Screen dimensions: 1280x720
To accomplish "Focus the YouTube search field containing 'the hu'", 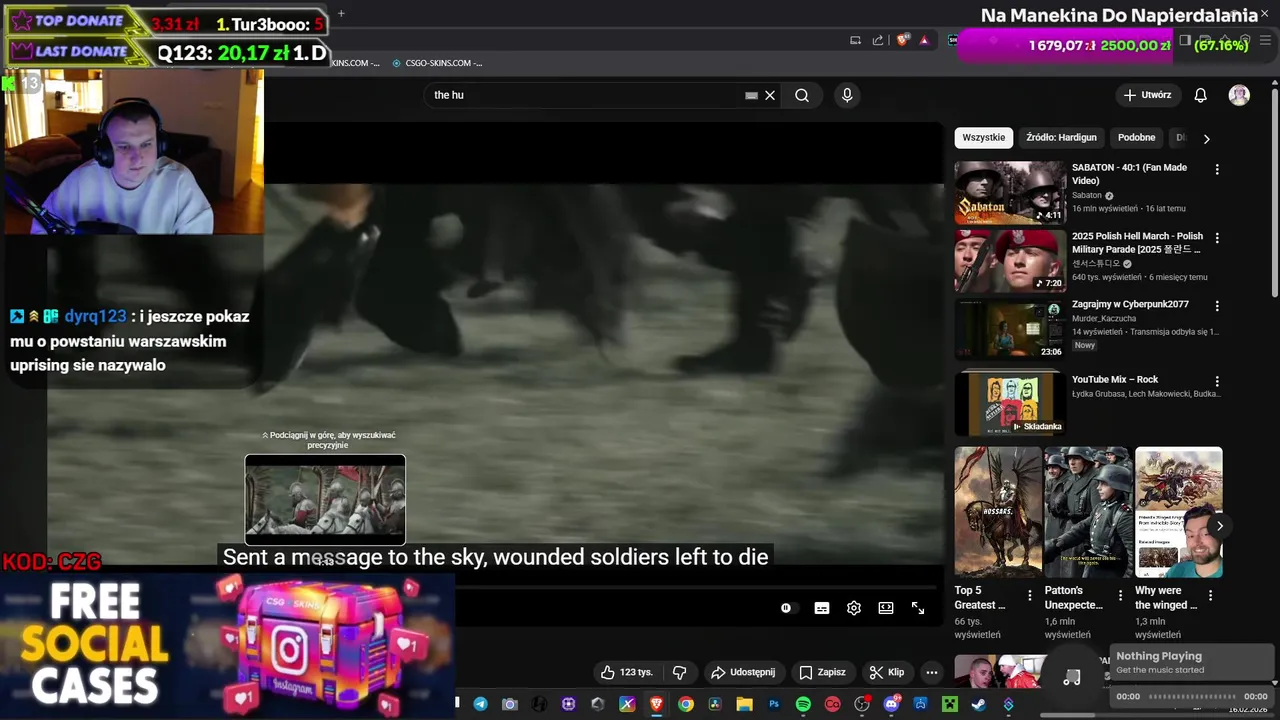I will pos(585,95).
